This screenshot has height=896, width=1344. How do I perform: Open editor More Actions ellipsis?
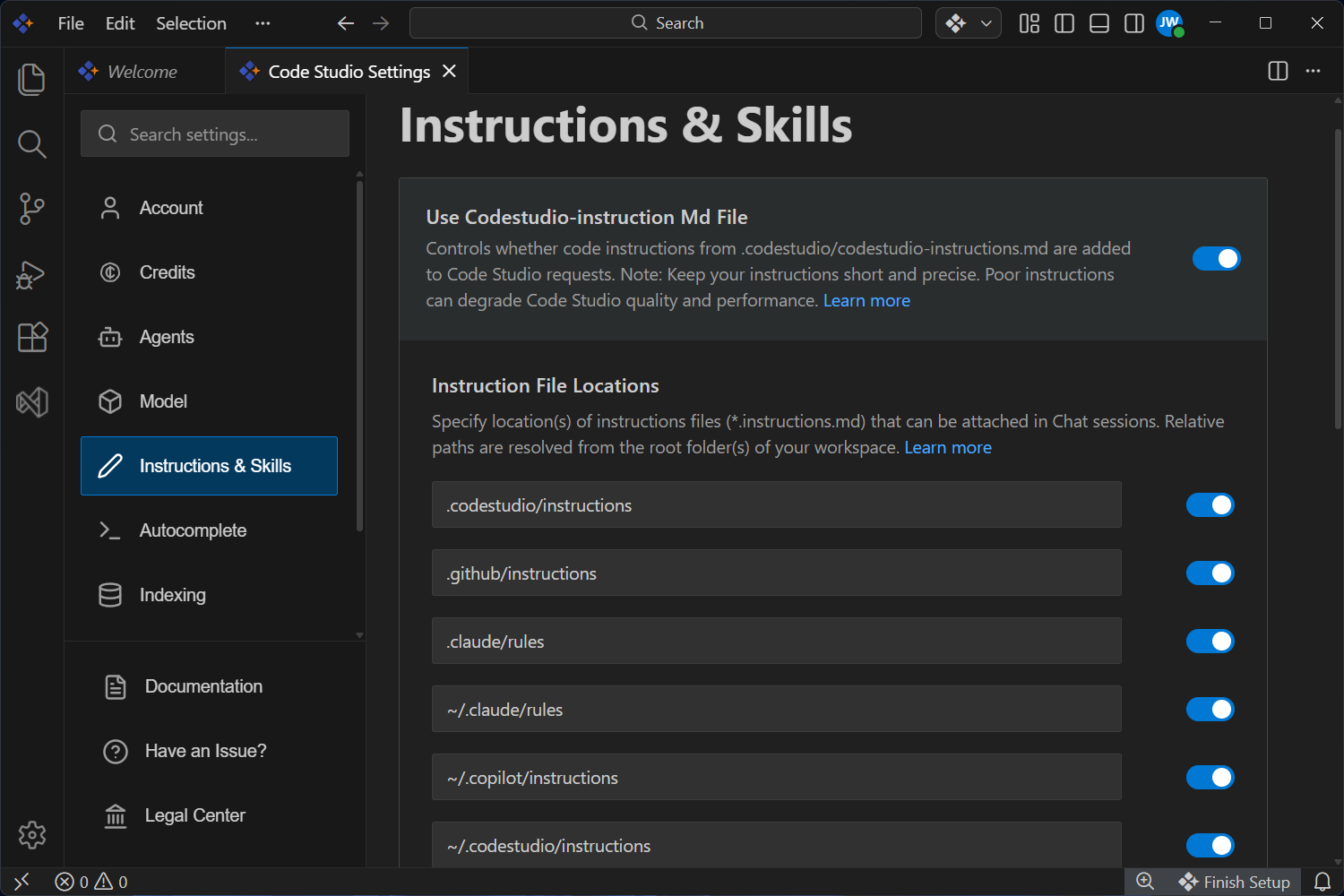(1314, 71)
